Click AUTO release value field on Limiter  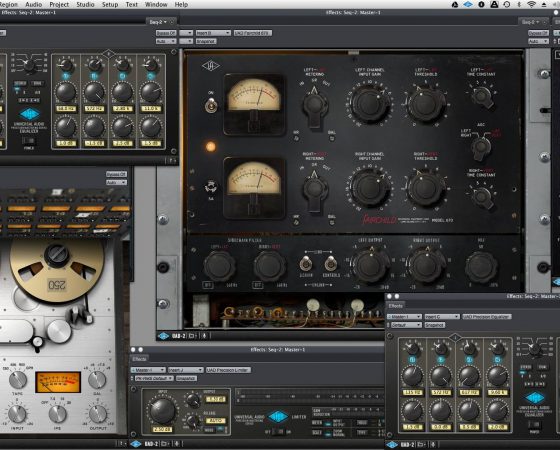[216, 421]
